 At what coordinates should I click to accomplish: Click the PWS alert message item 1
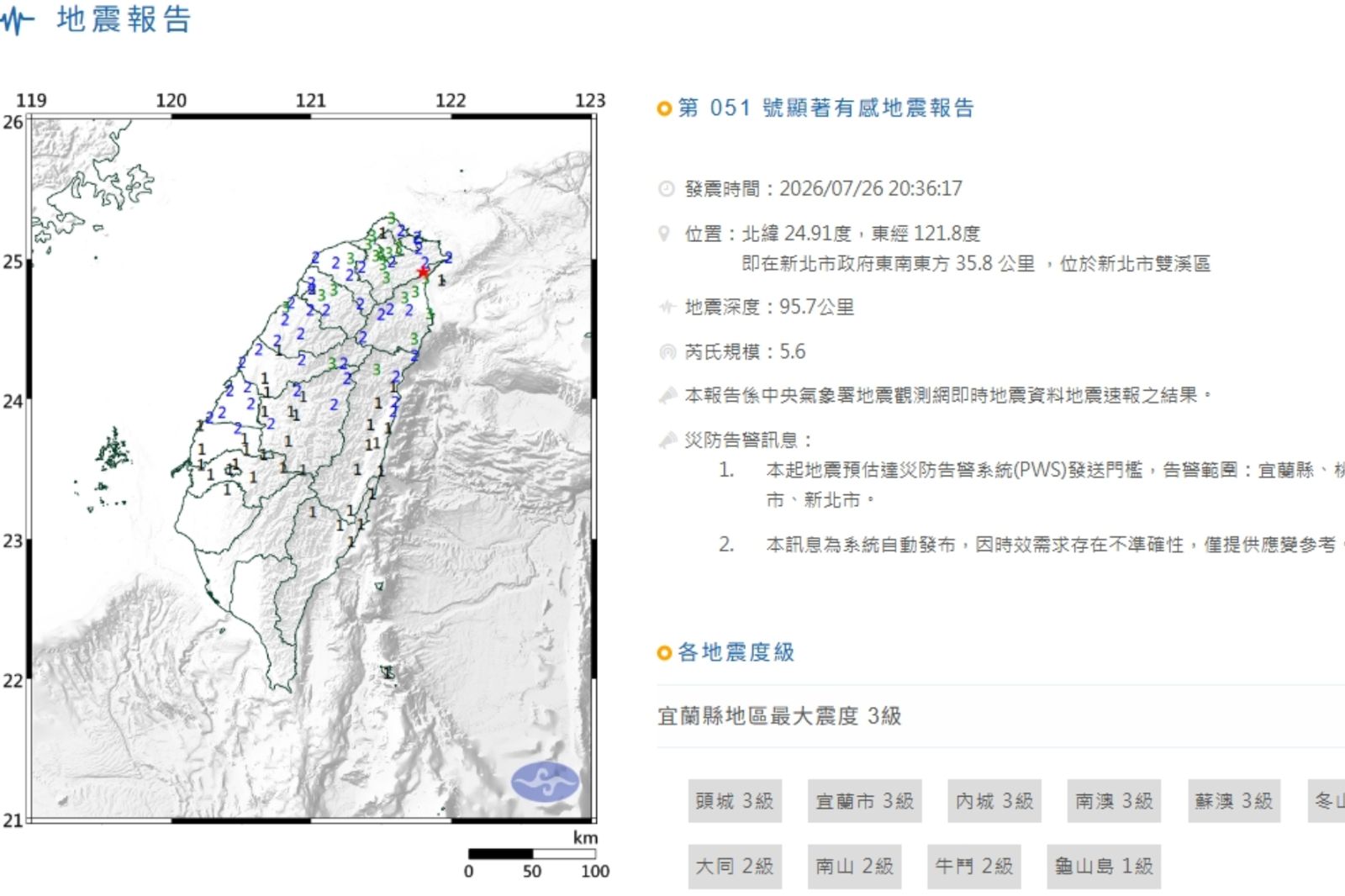pyautogui.click(x=1055, y=485)
